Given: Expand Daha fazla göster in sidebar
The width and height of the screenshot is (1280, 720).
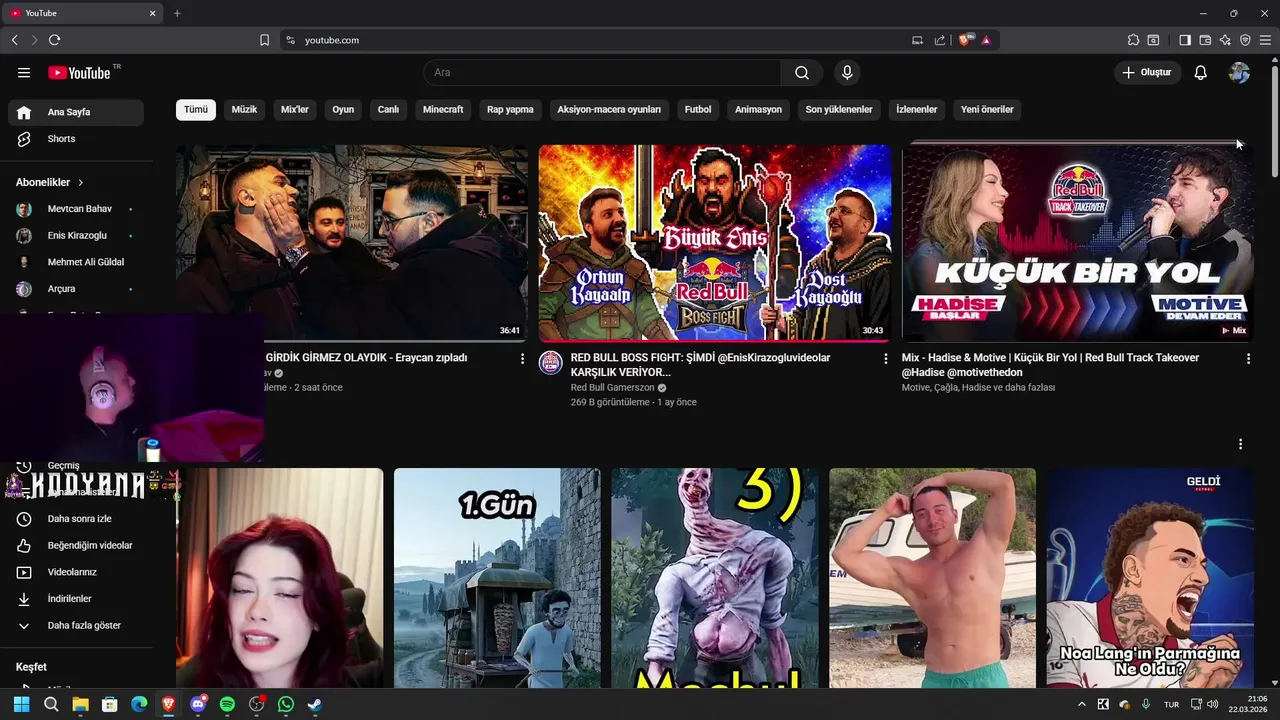Looking at the screenshot, I should tap(76, 626).
